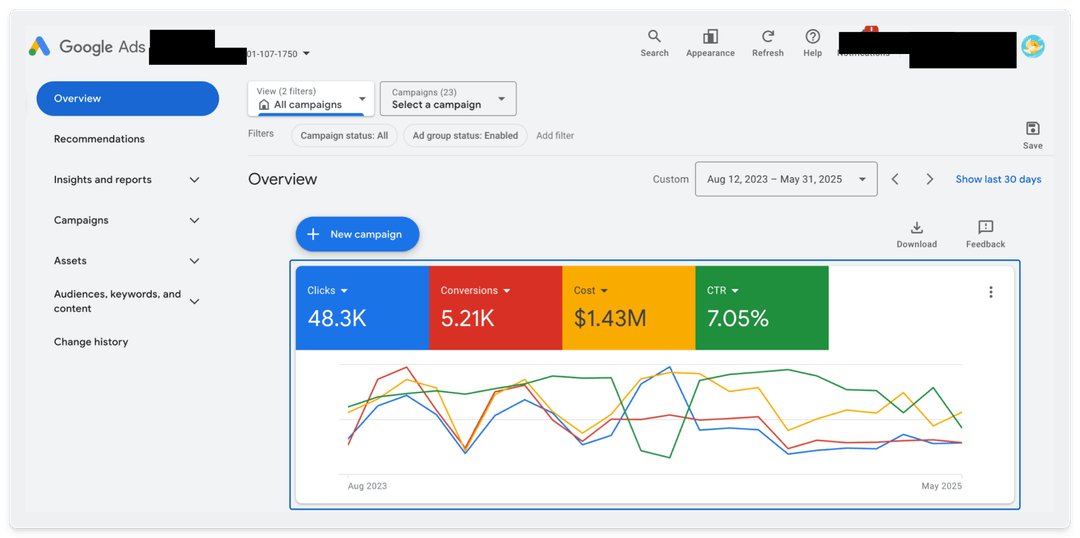Open the Select a campaign dropdown
Screen dimensions: 1080x538
coord(448,98)
